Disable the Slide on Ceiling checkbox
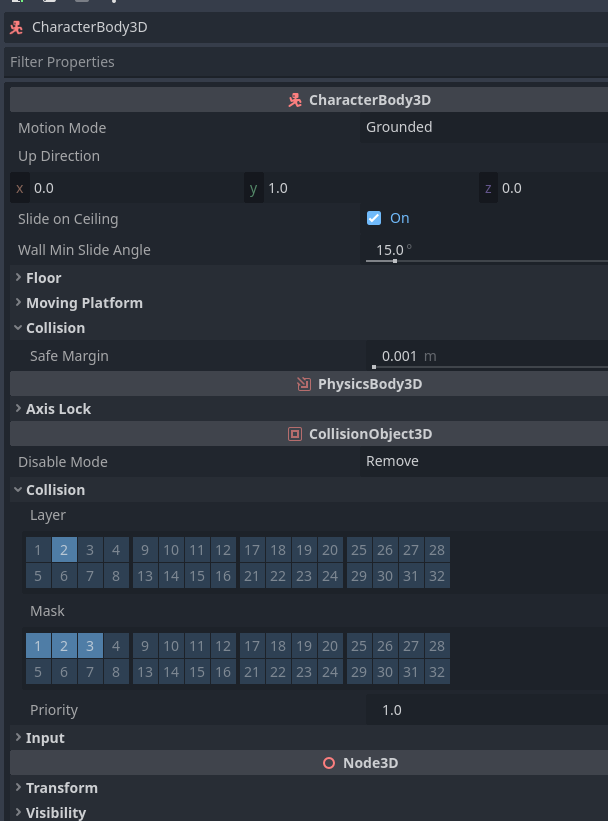608x821 pixels. [x=374, y=218]
